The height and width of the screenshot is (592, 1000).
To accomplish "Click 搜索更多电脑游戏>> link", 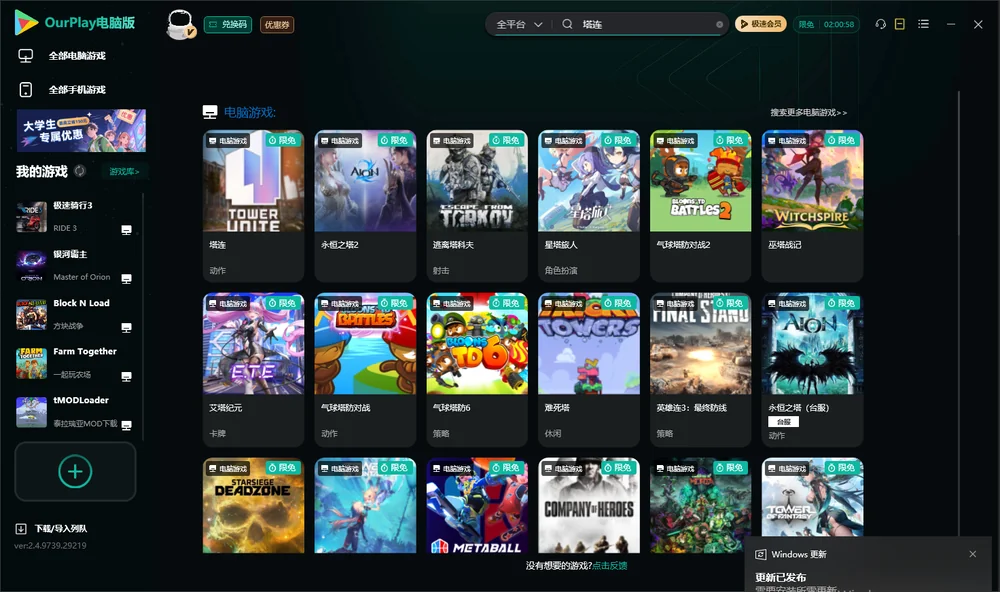I will 808,112.
